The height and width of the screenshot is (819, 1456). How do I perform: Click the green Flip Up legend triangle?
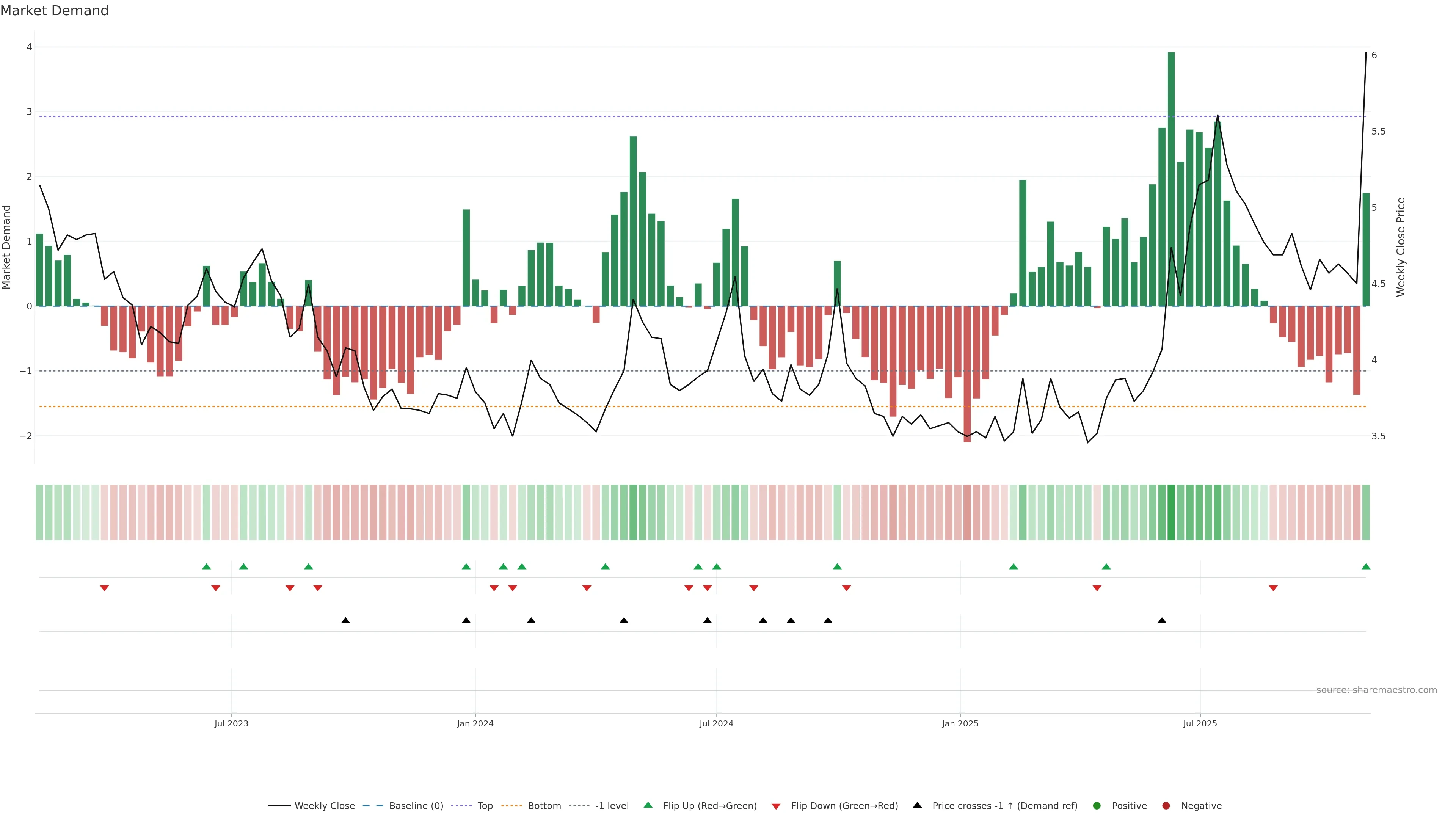[x=648, y=805]
